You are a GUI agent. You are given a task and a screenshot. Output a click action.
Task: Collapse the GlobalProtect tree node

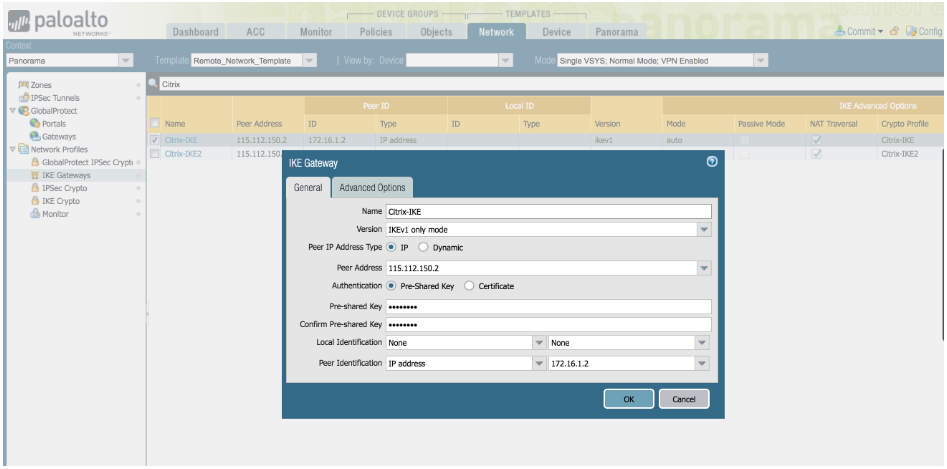coord(13,110)
